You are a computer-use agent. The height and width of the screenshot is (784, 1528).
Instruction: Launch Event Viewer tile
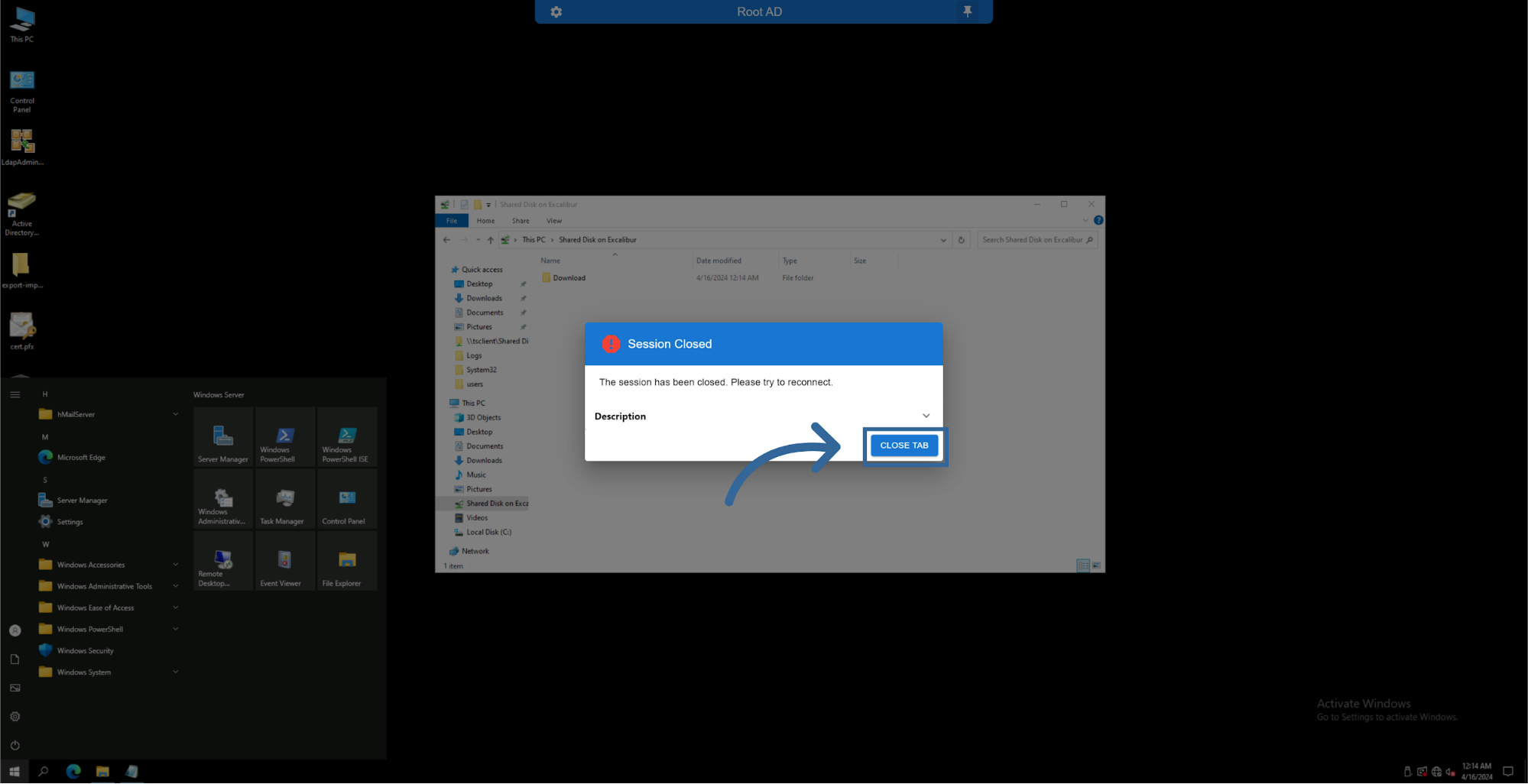click(284, 562)
